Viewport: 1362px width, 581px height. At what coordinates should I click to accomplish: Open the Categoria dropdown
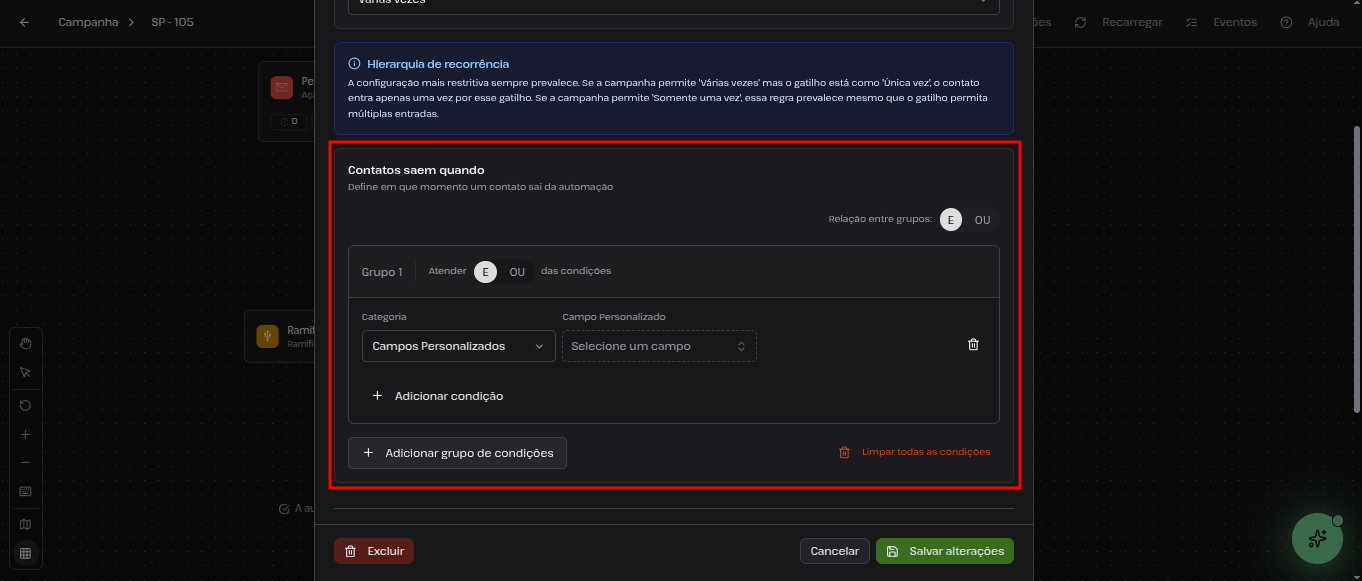point(458,346)
